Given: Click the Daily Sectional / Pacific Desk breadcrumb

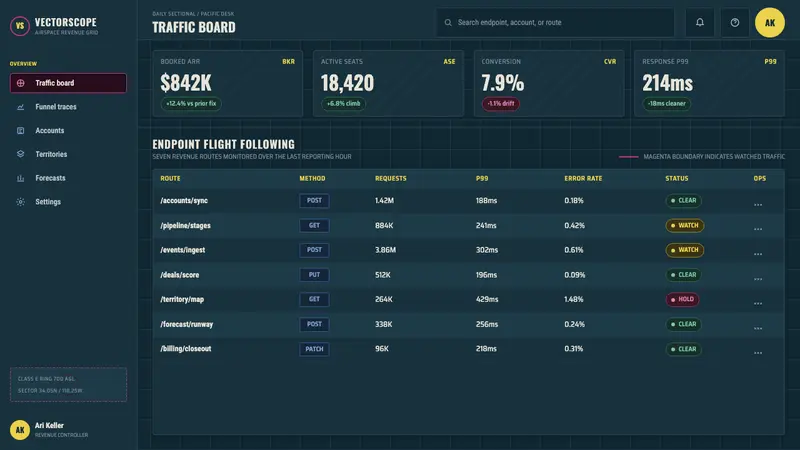Looking at the screenshot, I should click(193, 14).
